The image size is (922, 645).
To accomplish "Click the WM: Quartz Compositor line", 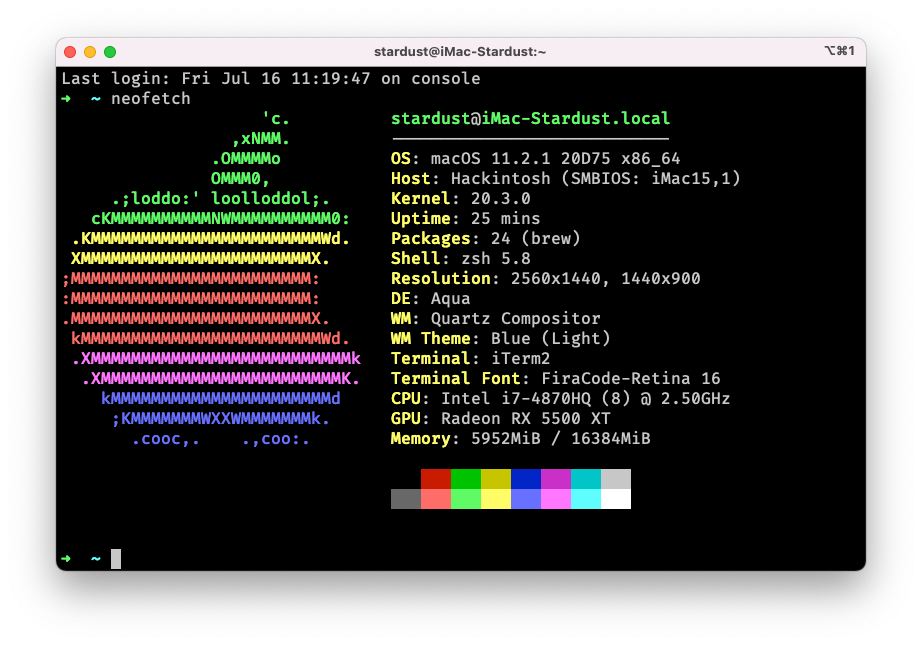I will [x=496, y=319].
